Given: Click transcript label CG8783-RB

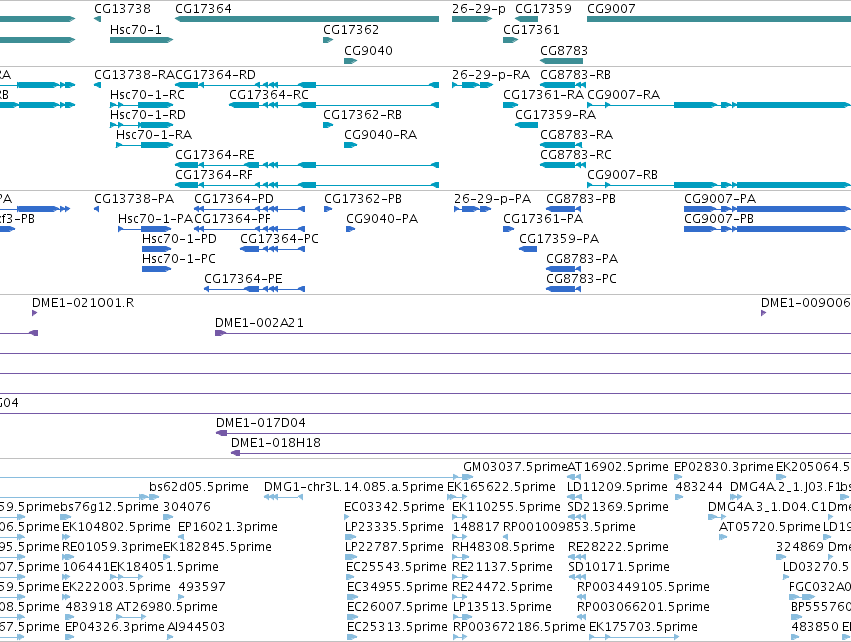Looking at the screenshot, I should coord(575,74).
